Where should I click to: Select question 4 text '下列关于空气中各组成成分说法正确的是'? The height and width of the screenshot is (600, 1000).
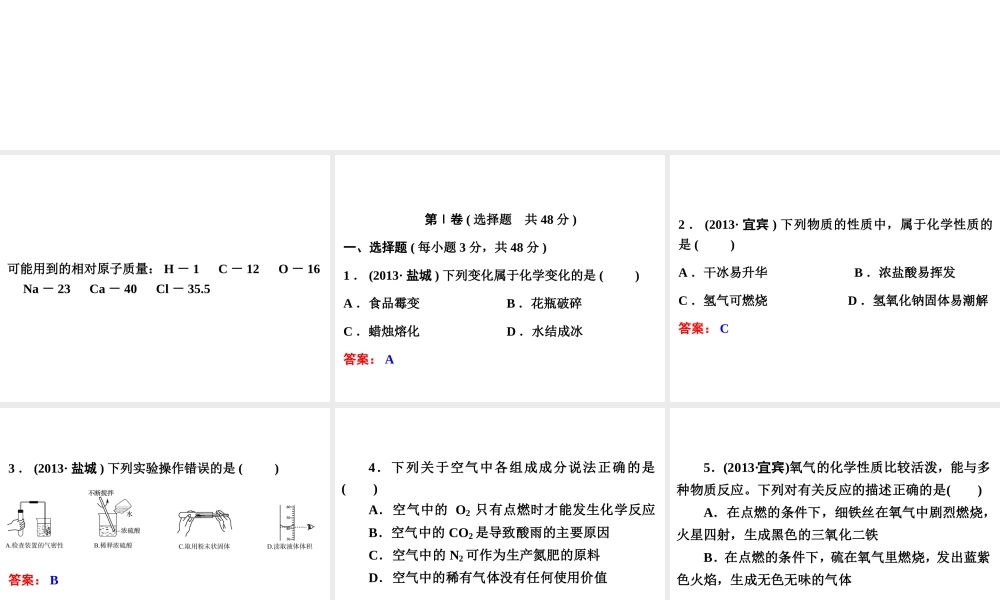click(523, 467)
